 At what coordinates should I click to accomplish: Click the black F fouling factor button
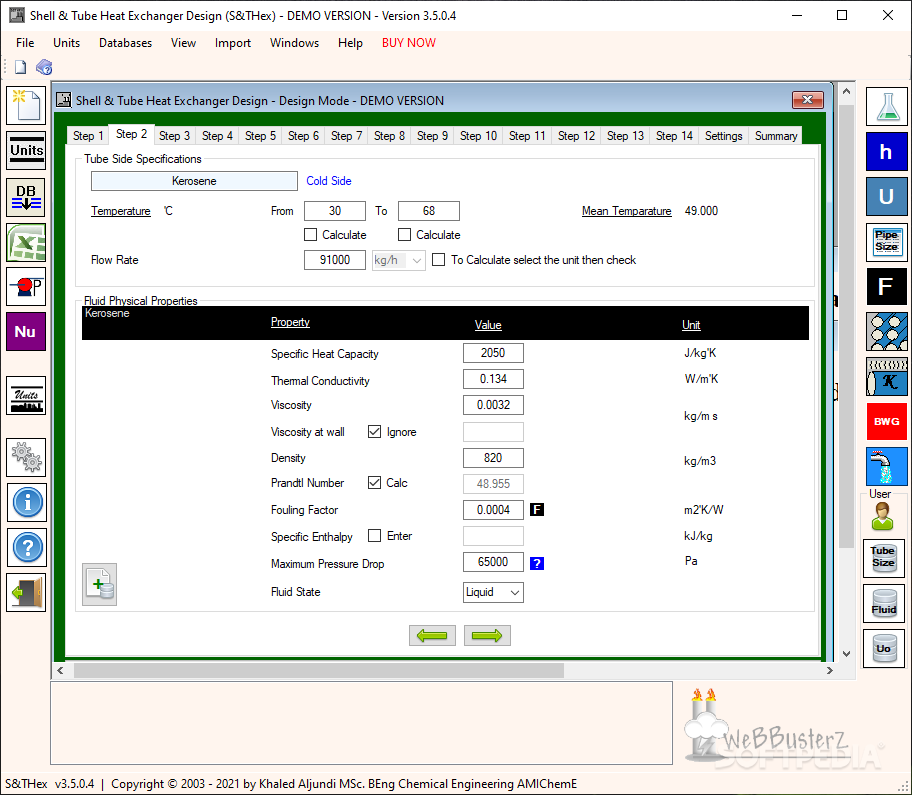pyautogui.click(x=537, y=510)
